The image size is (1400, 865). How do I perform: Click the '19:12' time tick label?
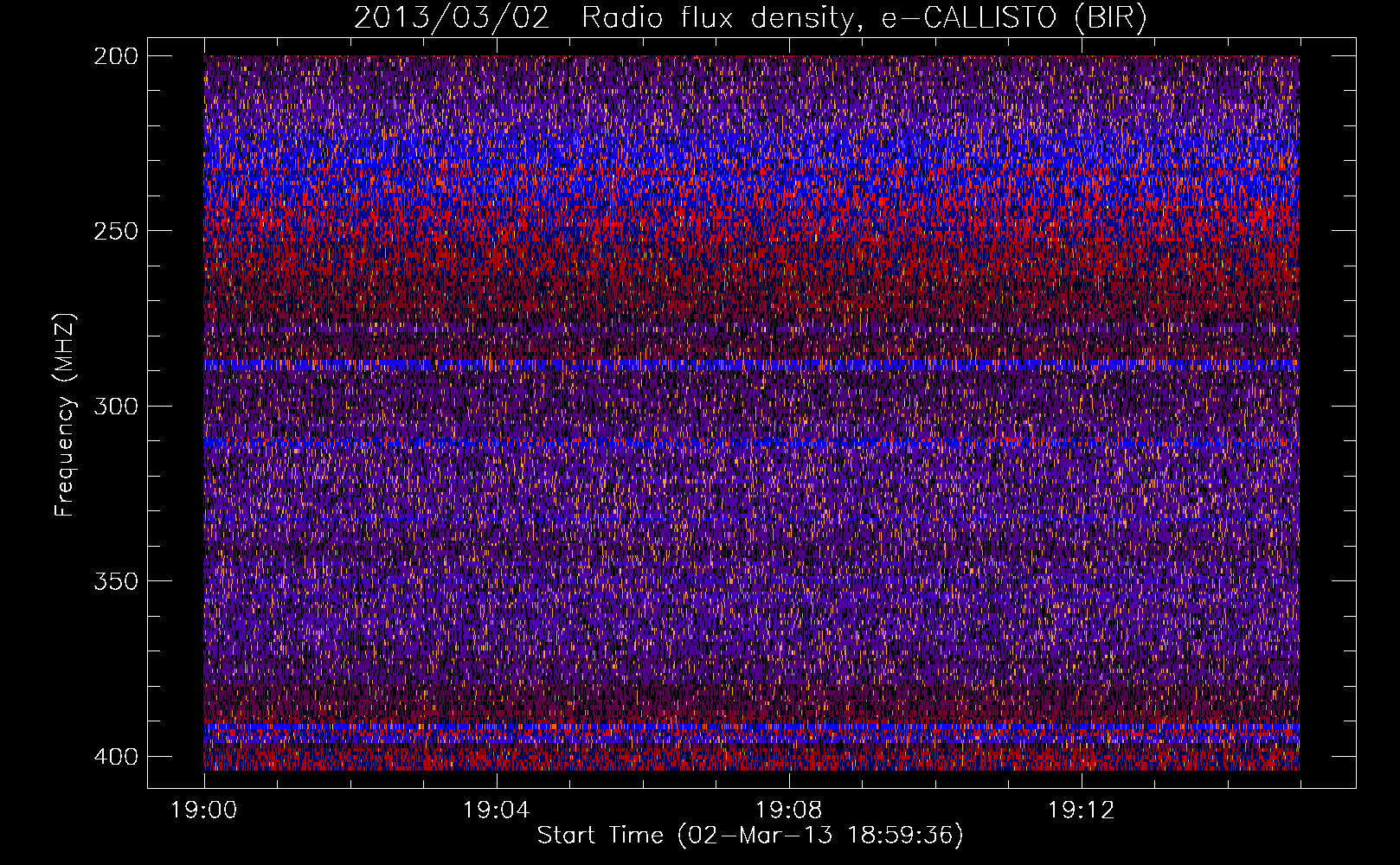pos(1082,811)
